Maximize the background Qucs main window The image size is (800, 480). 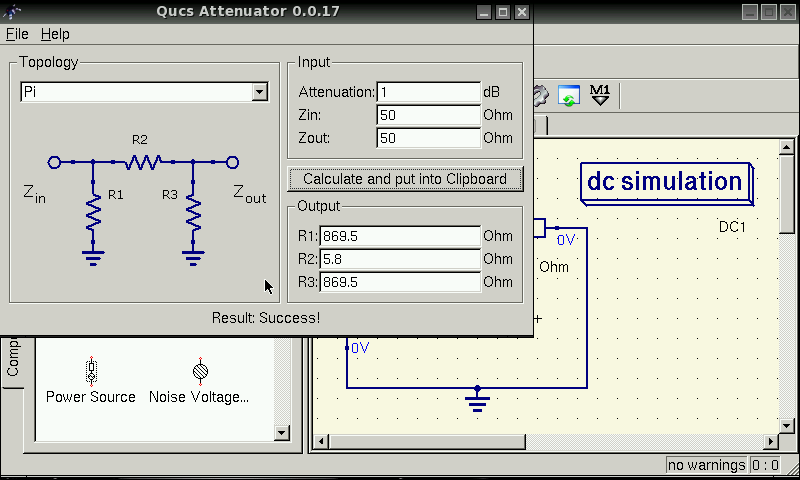[768, 12]
